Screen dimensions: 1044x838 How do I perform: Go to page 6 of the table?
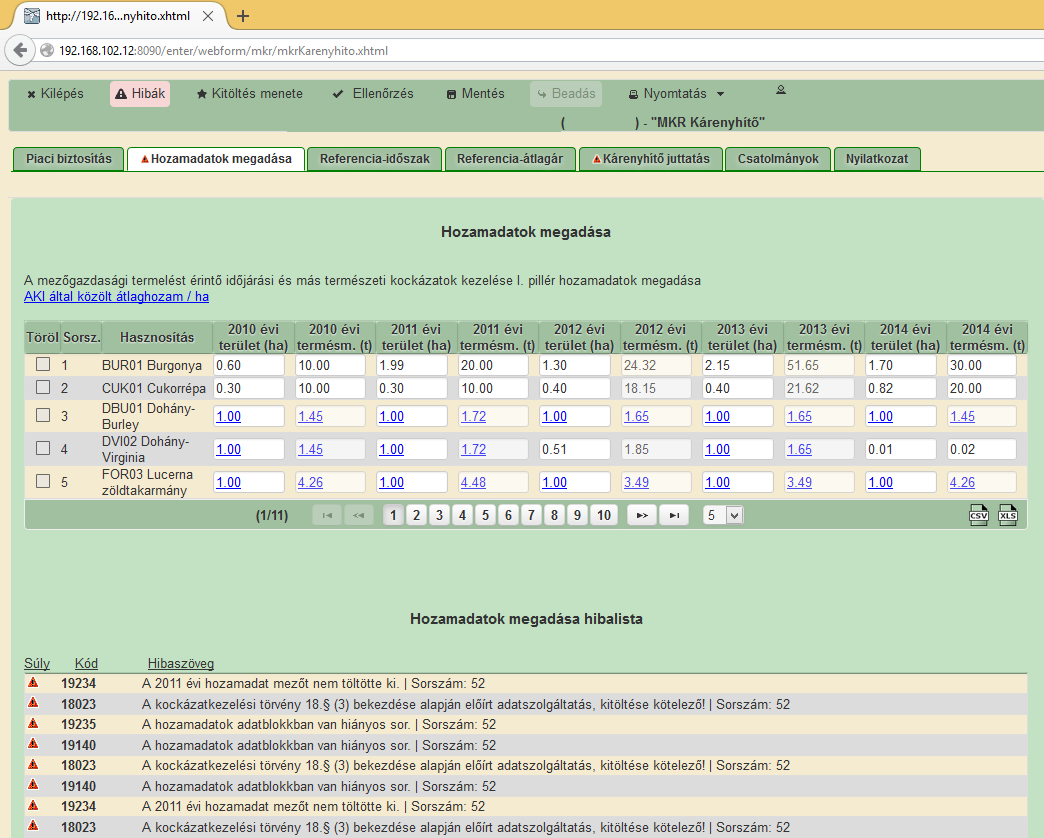508,515
